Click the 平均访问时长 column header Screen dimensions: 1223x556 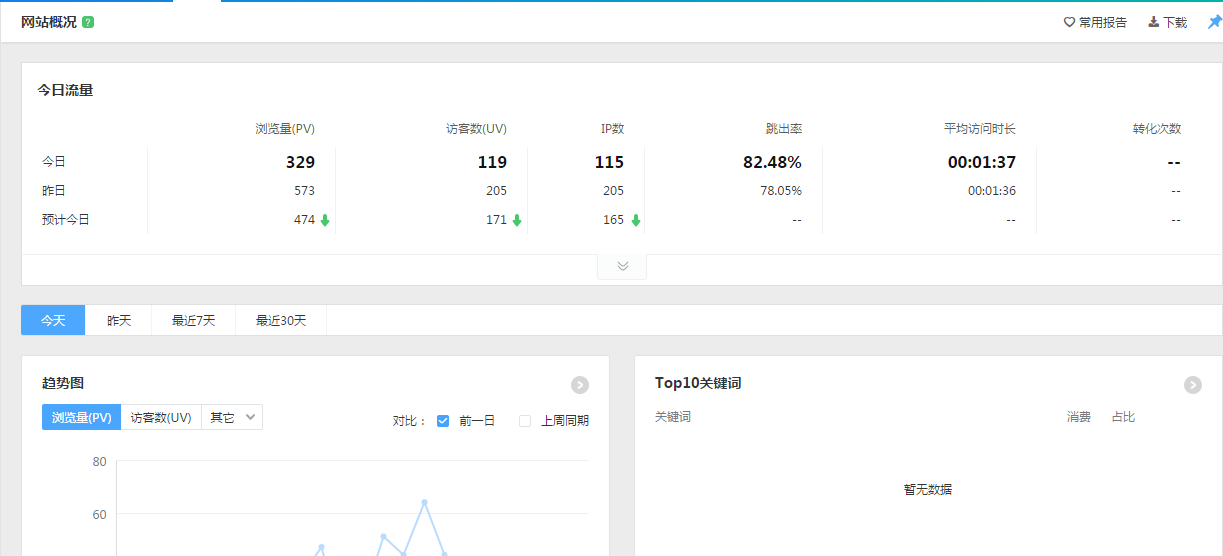pyautogui.click(x=980, y=129)
